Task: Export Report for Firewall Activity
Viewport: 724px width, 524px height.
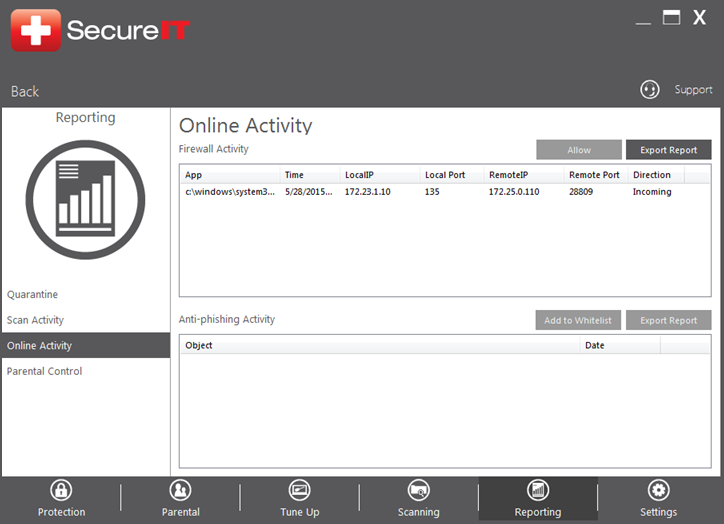Action: [669, 150]
